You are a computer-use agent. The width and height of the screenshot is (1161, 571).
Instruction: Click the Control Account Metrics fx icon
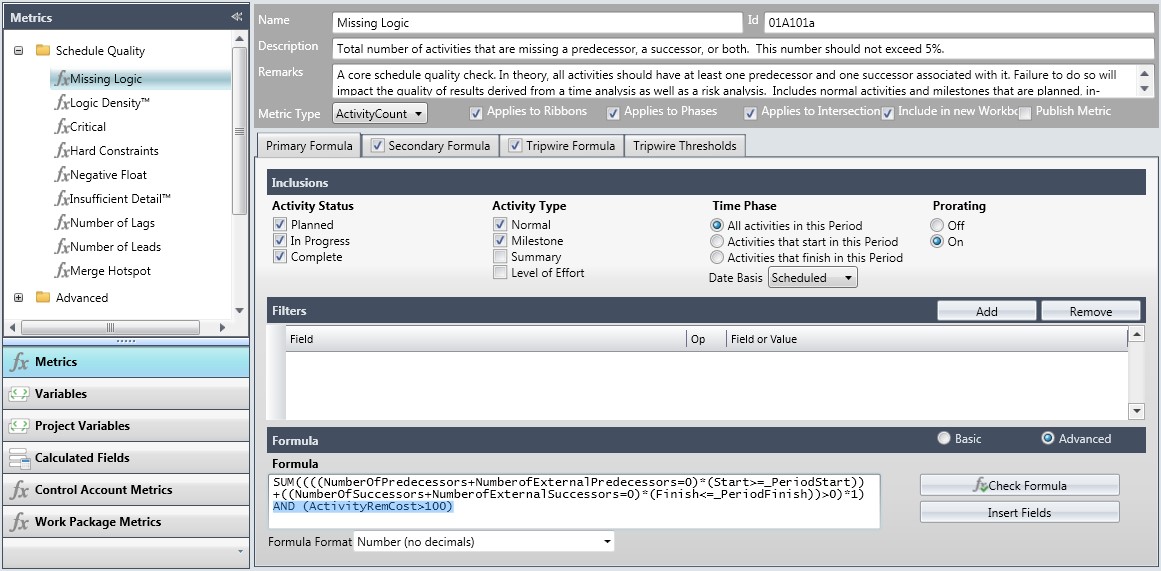pyautogui.click(x=19, y=490)
